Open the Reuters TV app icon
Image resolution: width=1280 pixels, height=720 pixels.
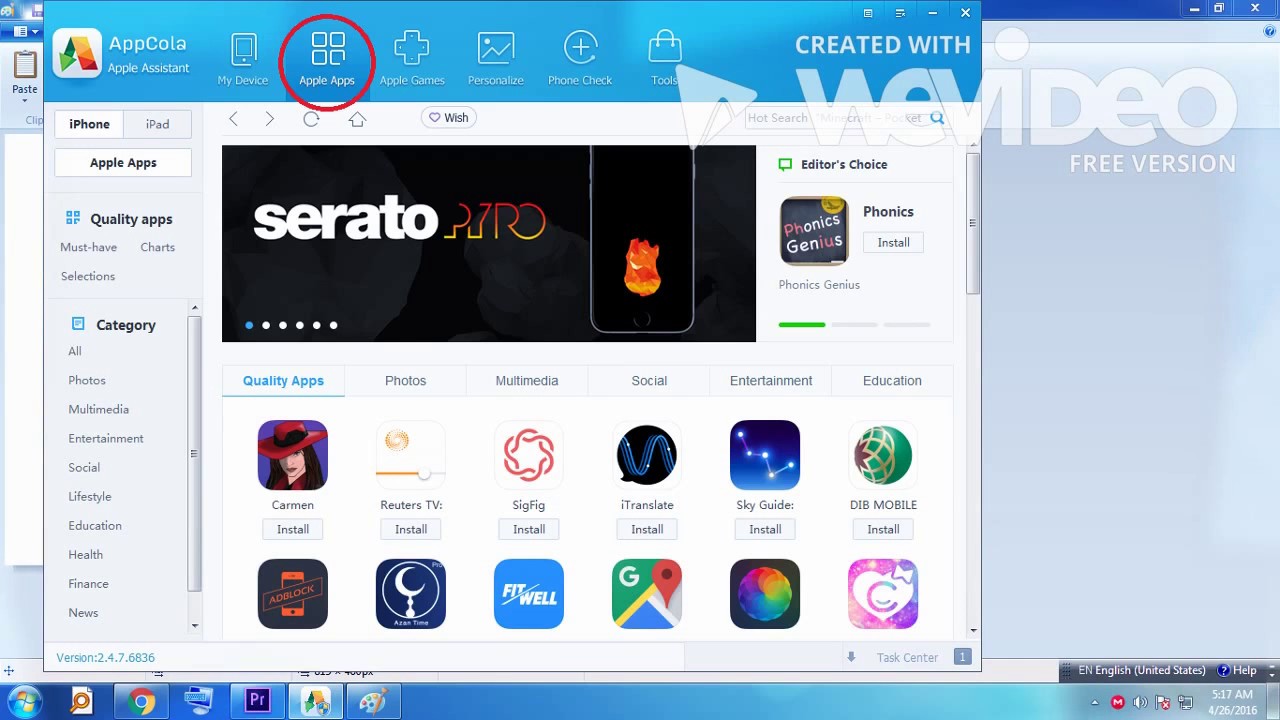pyautogui.click(x=411, y=455)
